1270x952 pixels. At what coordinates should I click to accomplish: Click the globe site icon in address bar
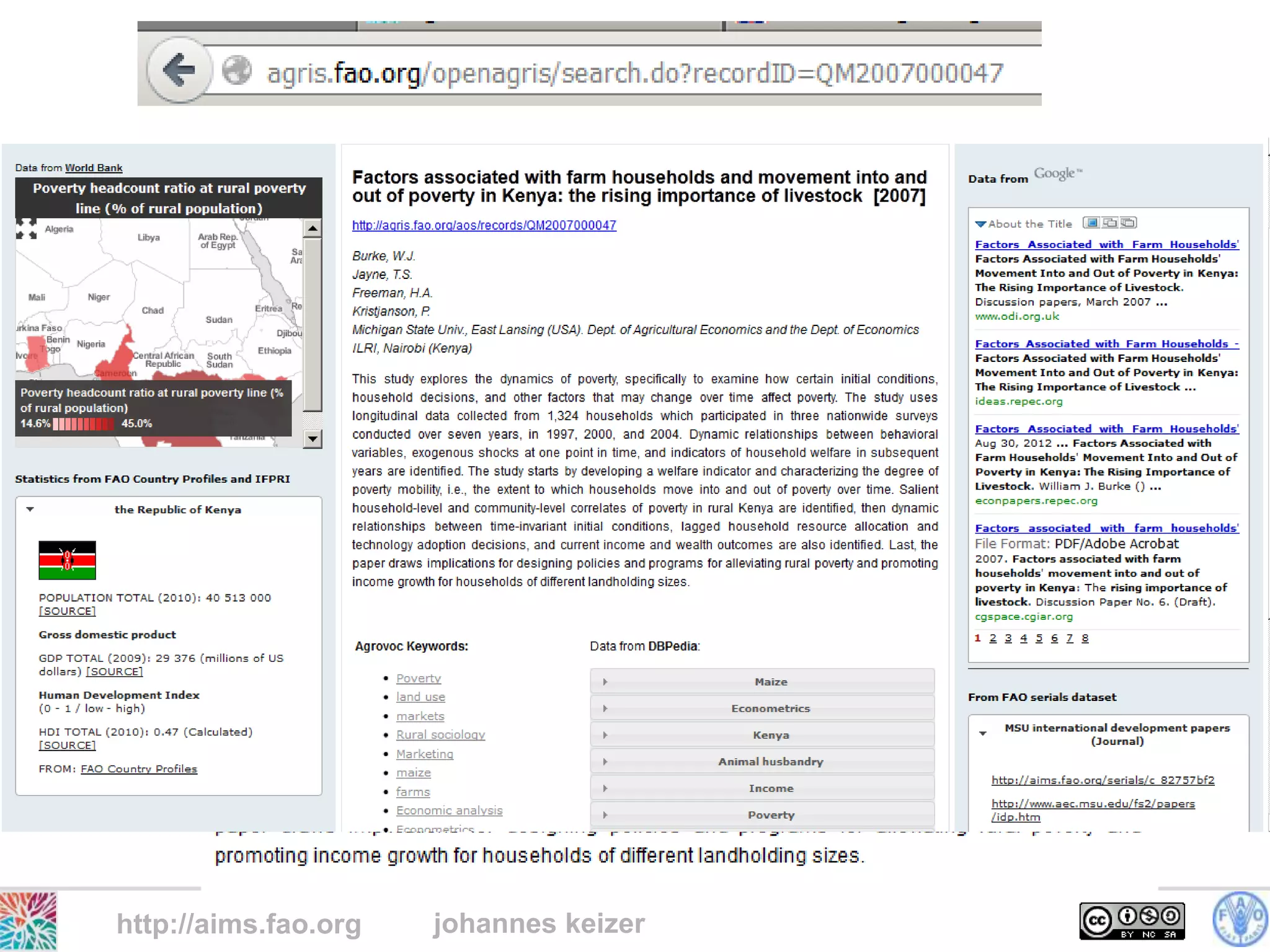coord(237,70)
